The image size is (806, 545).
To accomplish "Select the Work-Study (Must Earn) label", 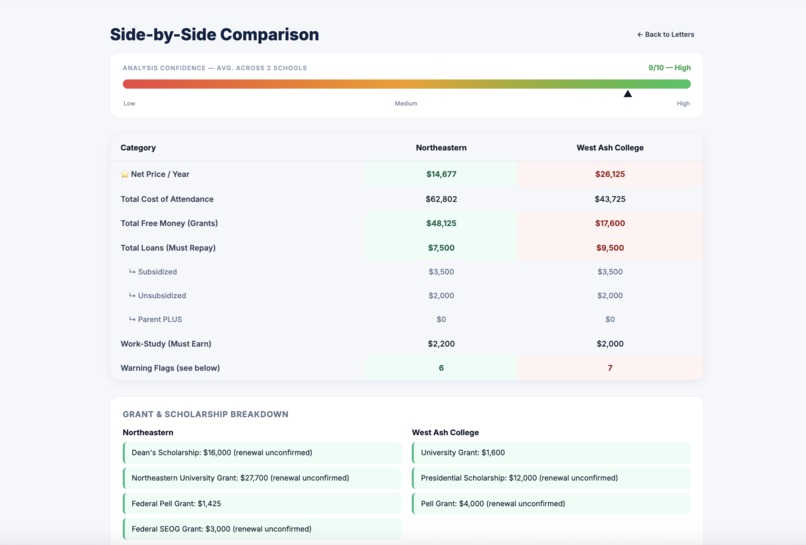I will tap(166, 343).
